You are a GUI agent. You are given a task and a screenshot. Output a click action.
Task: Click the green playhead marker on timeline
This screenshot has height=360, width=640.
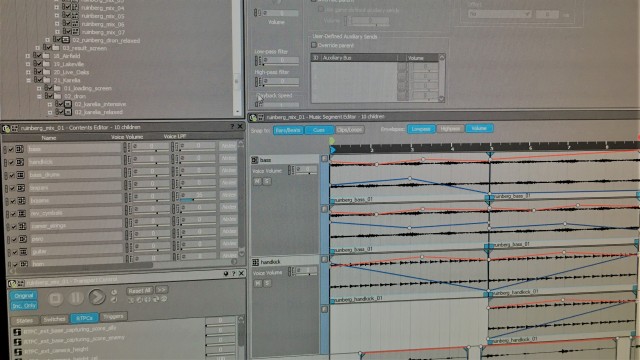[332, 141]
